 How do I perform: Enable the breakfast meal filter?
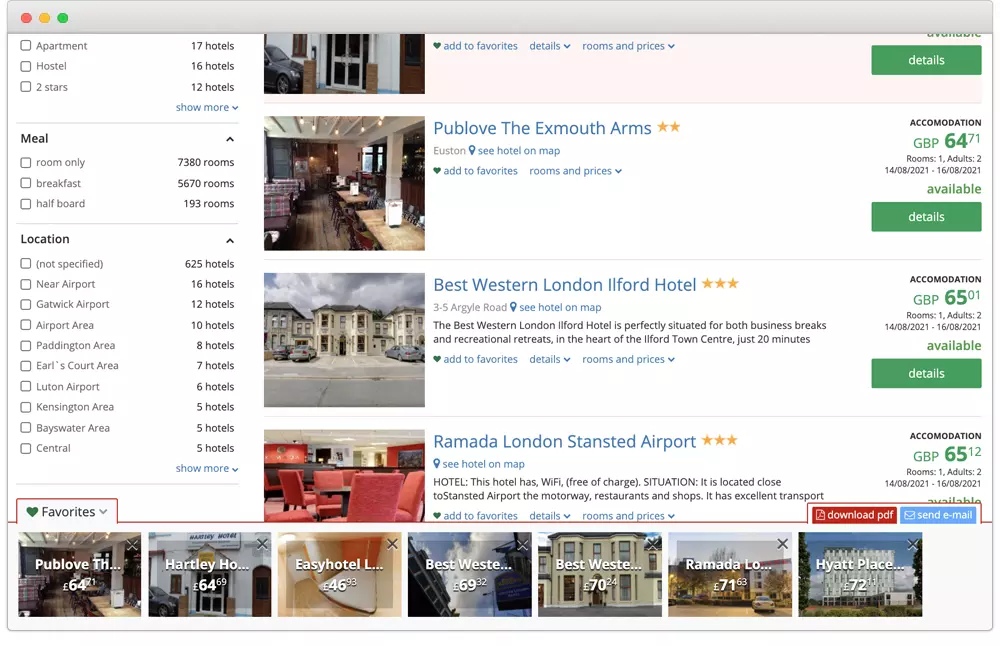click(x=26, y=183)
